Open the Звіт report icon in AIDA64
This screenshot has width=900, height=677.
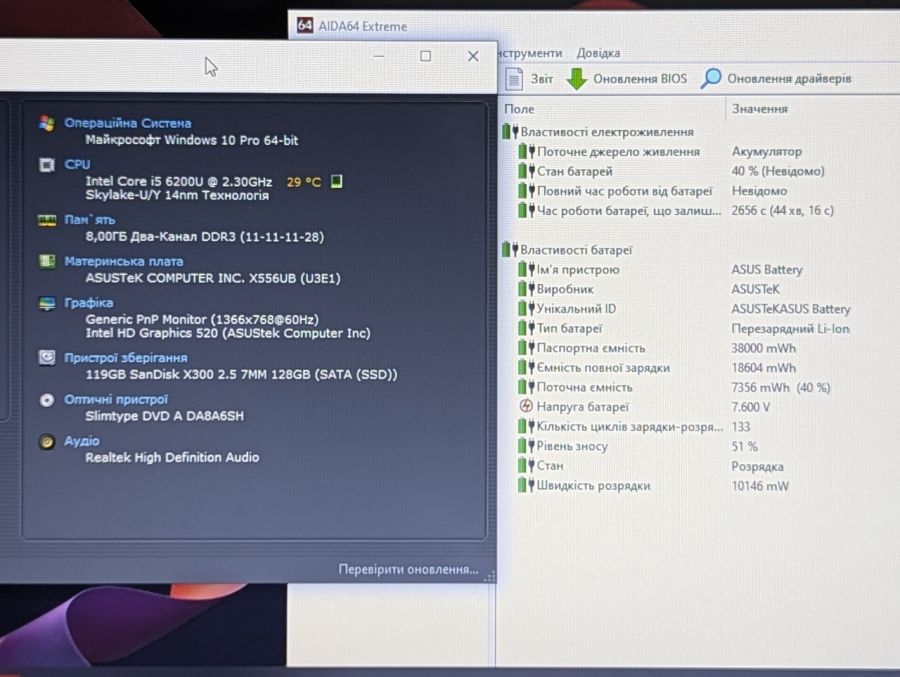click(x=514, y=79)
